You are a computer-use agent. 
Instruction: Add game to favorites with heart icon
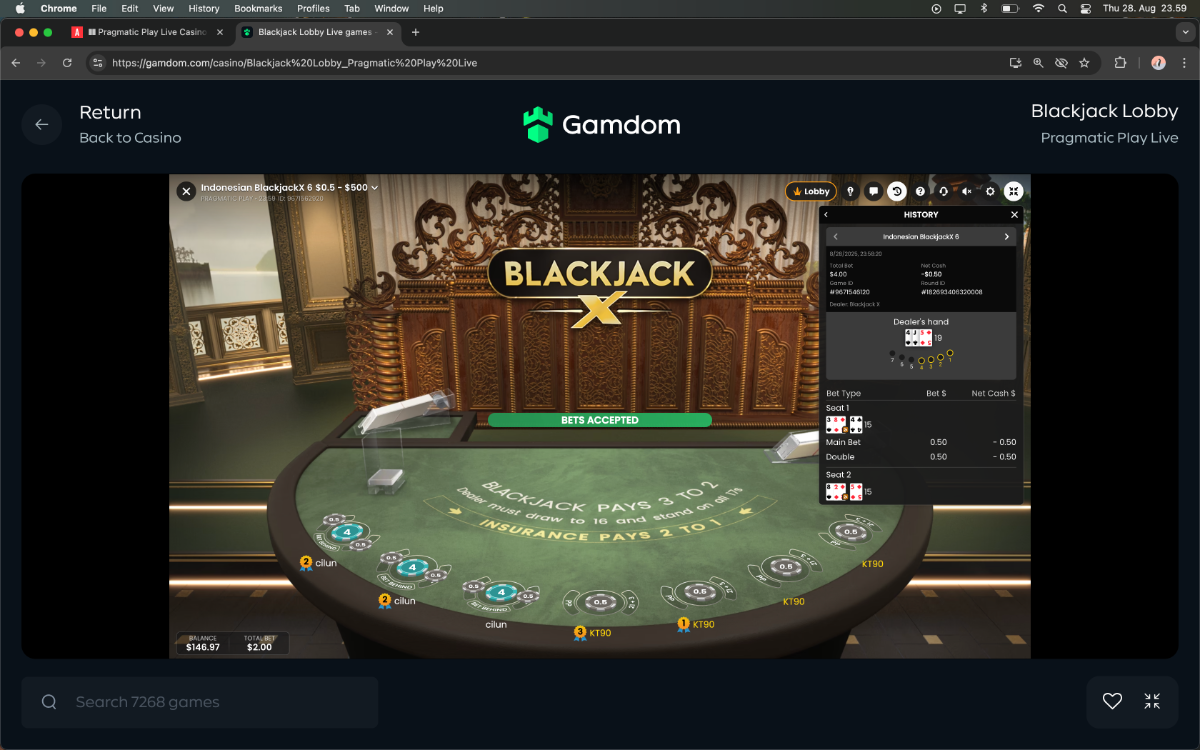point(1112,702)
